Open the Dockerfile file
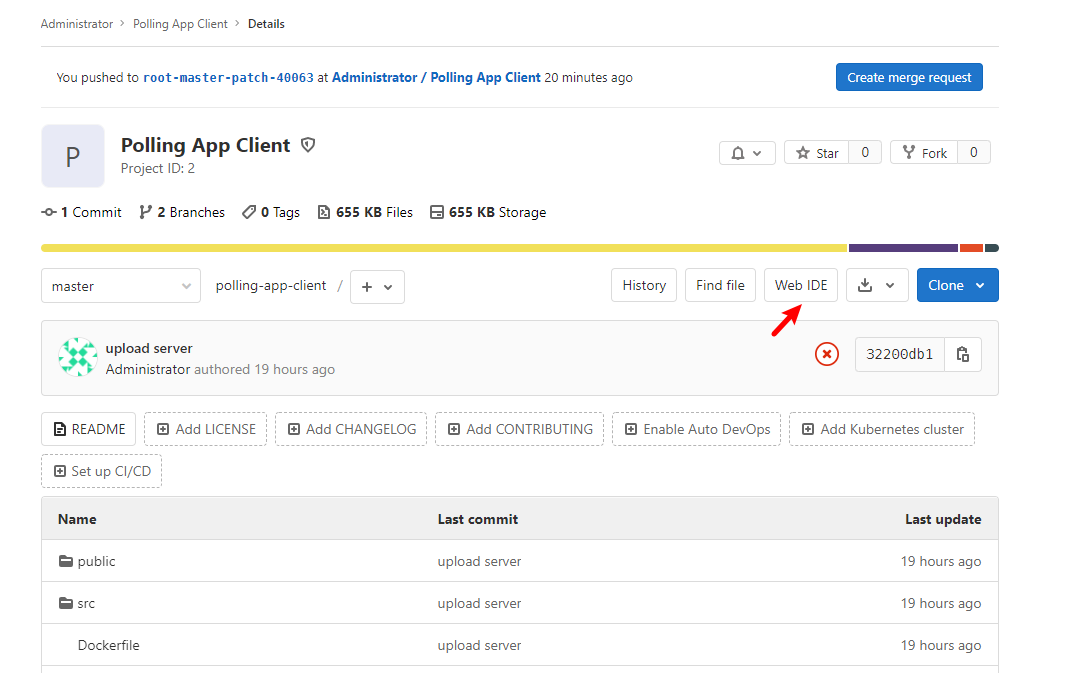The height and width of the screenshot is (673, 1091). [108, 645]
